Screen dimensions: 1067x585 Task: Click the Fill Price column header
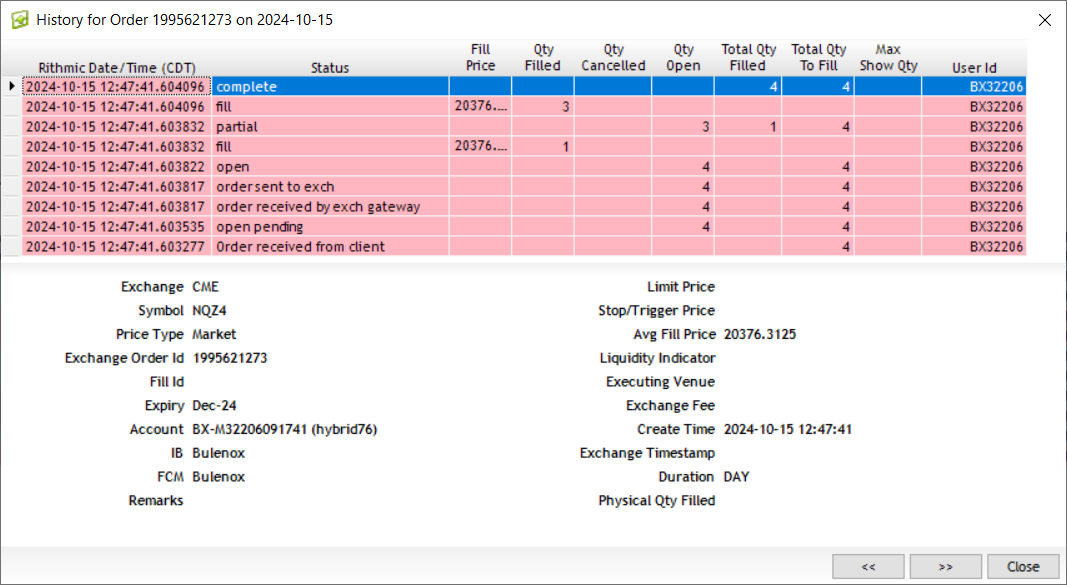480,58
